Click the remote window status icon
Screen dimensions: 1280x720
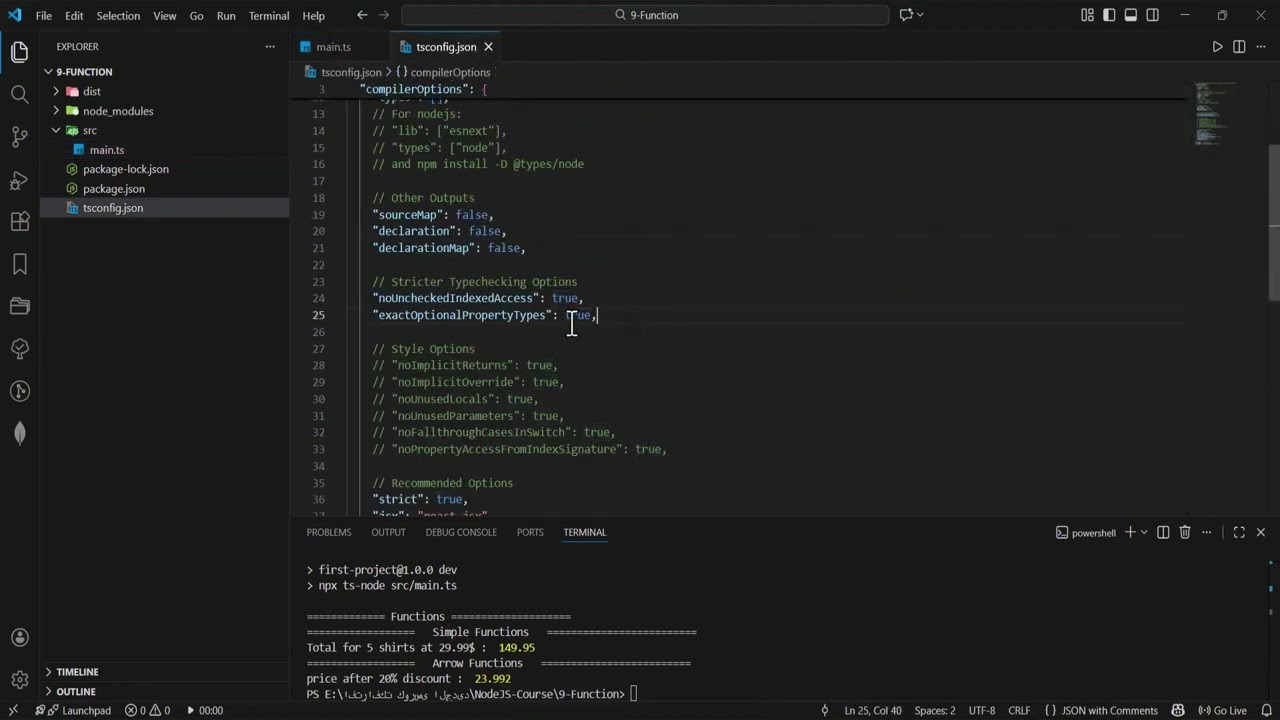click(13, 711)
